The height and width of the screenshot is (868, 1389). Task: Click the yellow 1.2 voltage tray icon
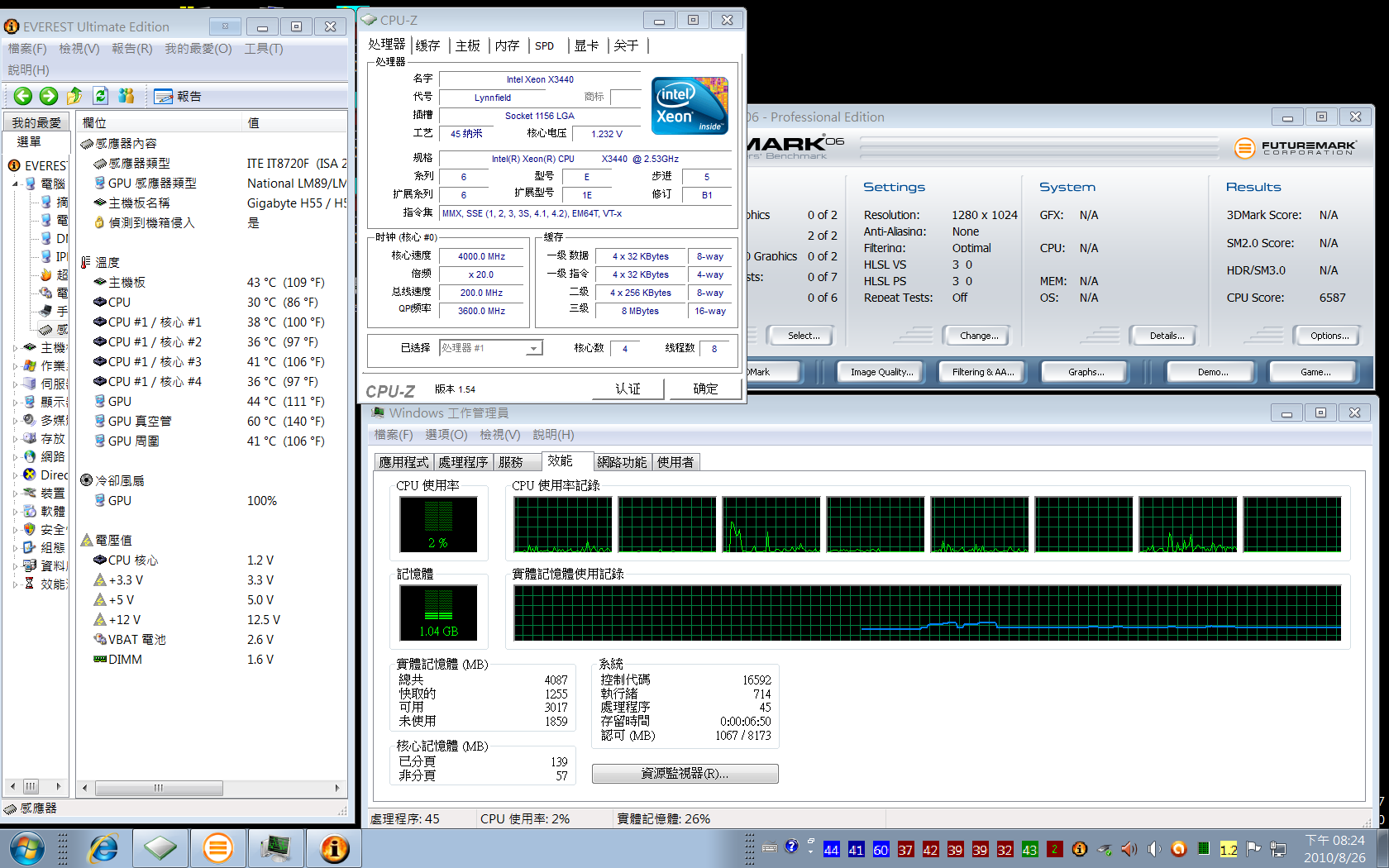(1229, 850)
